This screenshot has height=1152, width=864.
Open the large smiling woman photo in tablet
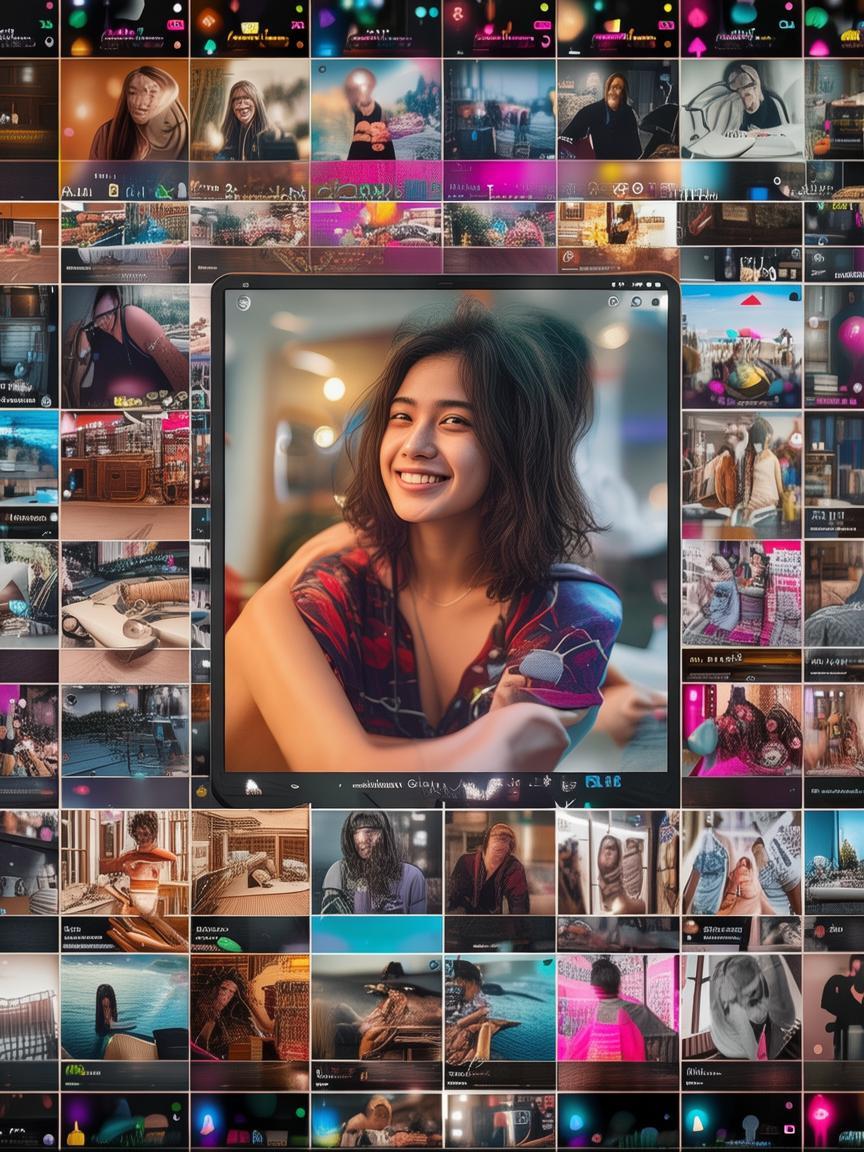445,530
